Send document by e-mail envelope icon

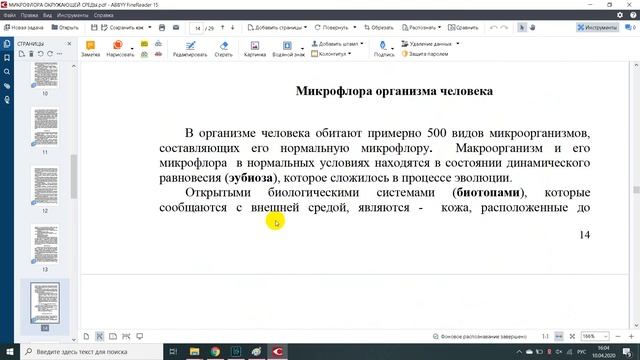pos(176,27)
